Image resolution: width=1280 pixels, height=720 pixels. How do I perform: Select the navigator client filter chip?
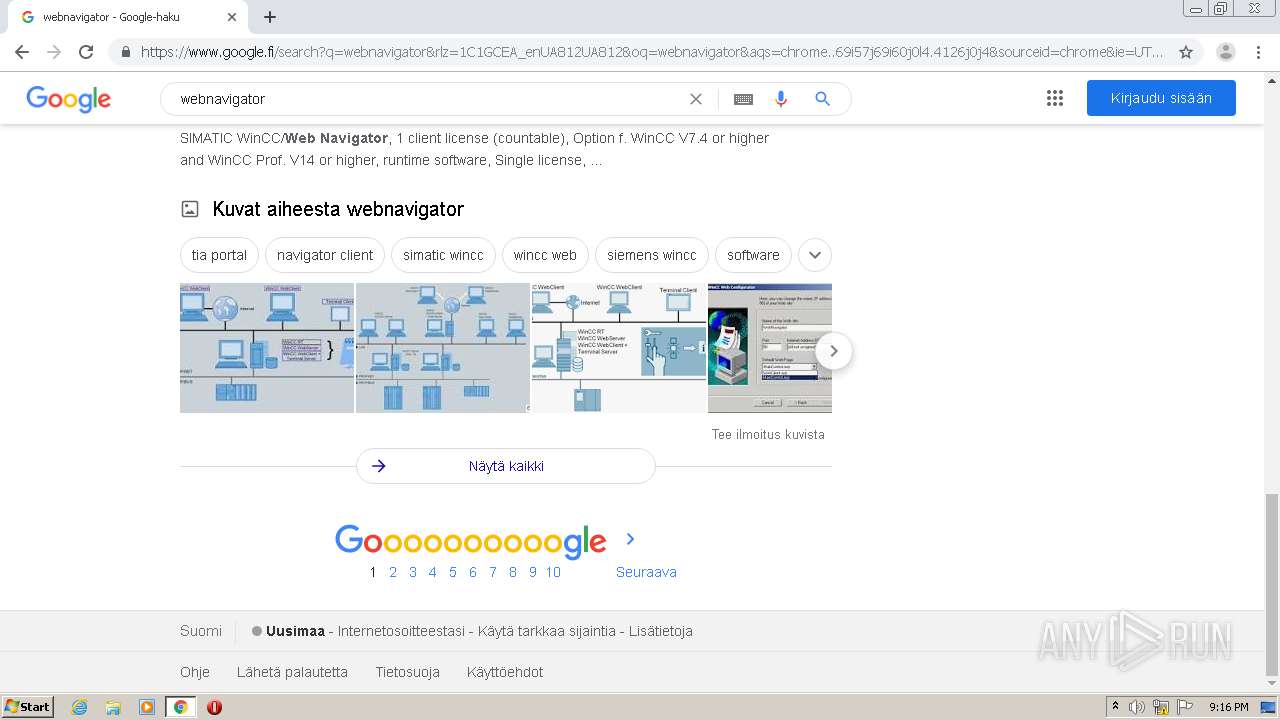tap(325, 255)
